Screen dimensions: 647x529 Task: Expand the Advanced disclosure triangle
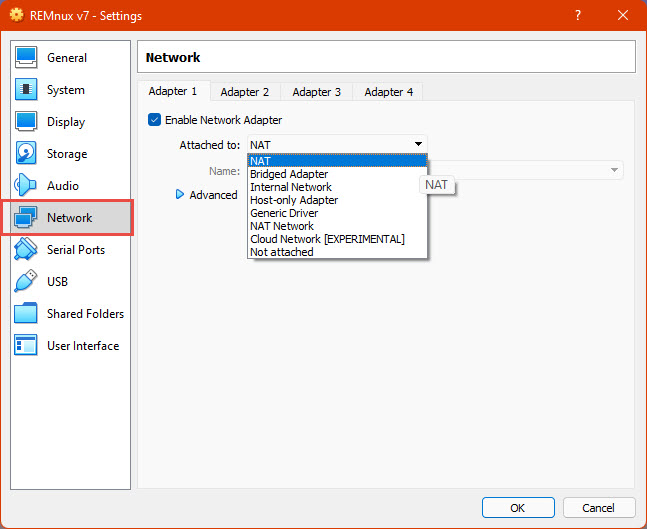(181, 195)
